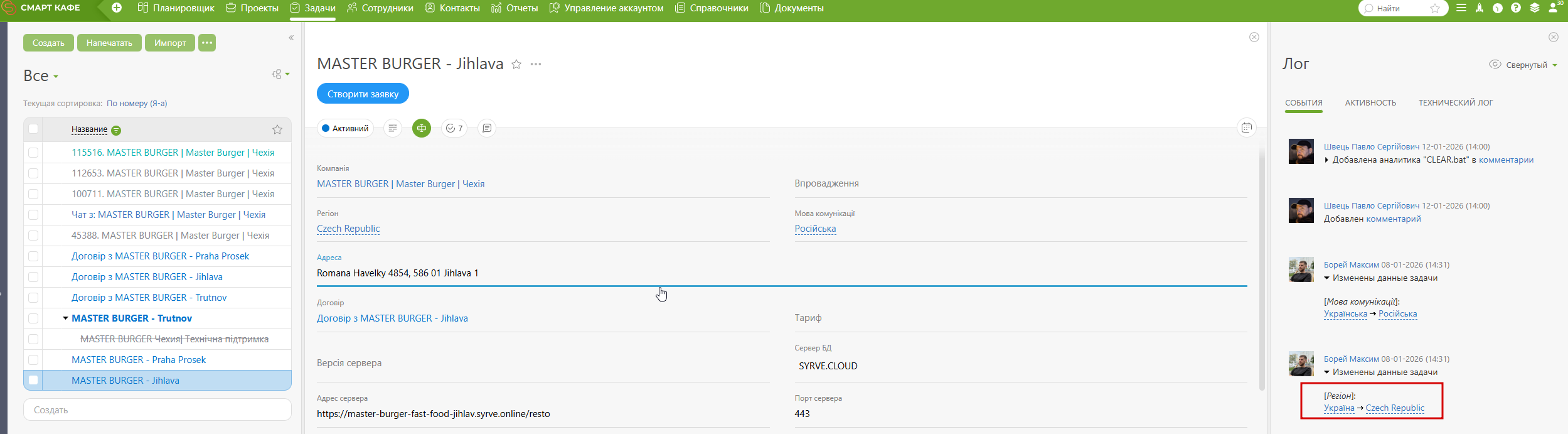Click the Создать quick-add input below the list
1568x434 pixels.
pos(157,410)
